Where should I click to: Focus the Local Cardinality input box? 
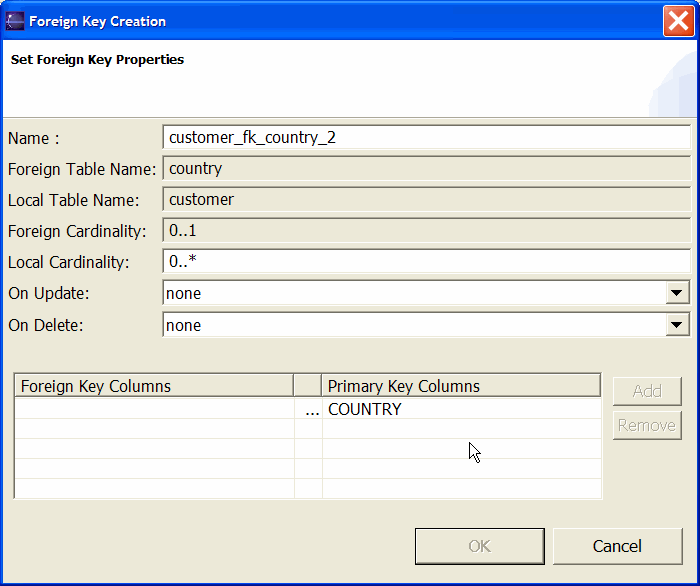tap(426, 262)
